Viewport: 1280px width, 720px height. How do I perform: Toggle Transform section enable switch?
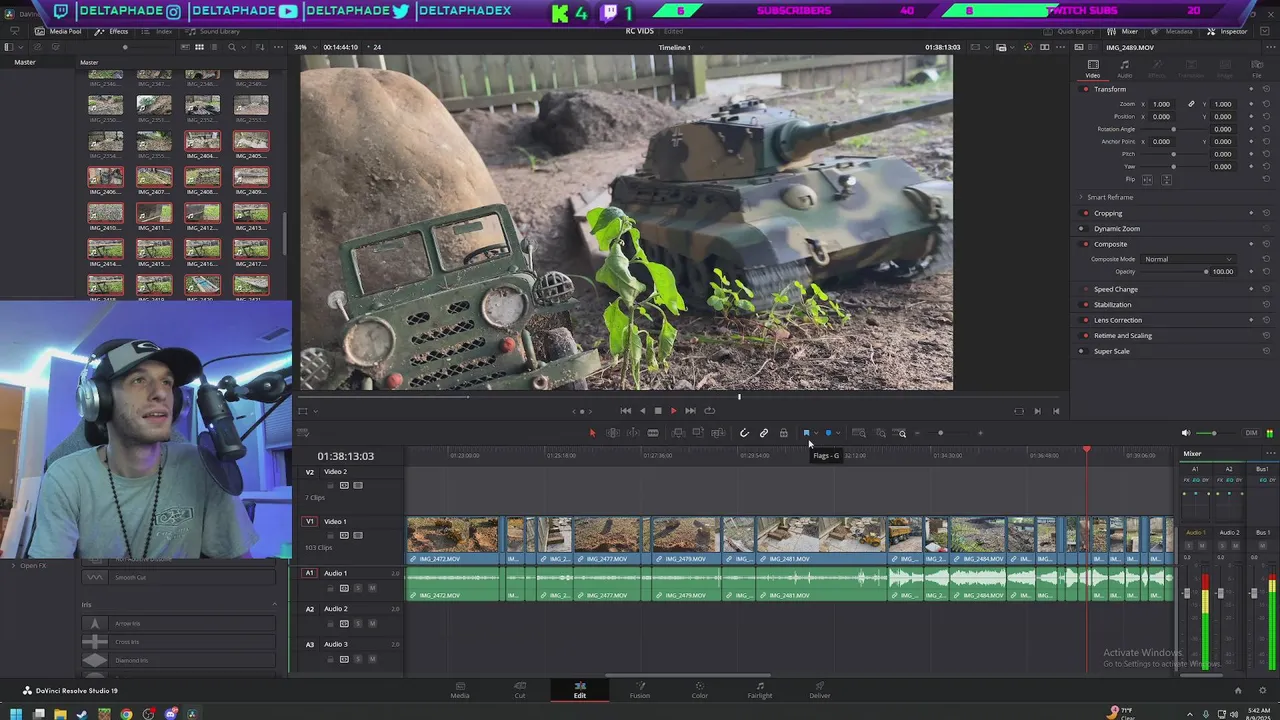pyautogui.click(x=1085, y=89)
